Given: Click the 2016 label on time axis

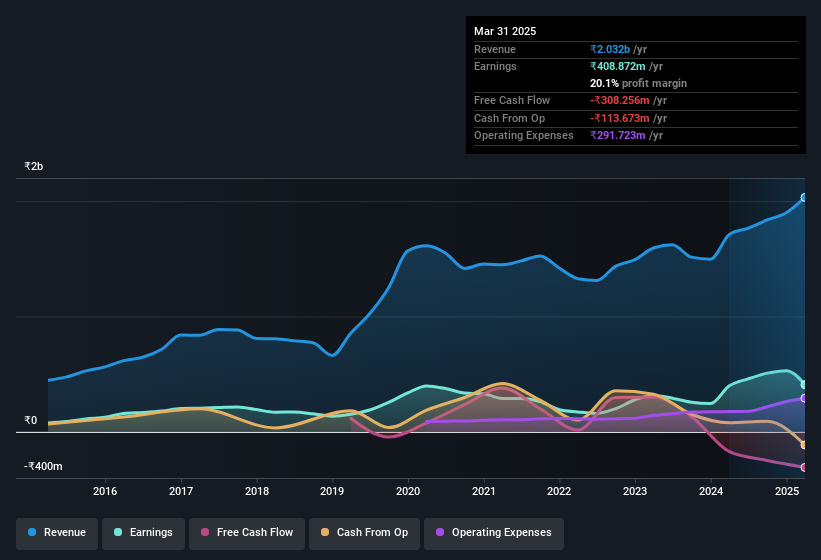Looking at the screenshot, I should [105, 491].
